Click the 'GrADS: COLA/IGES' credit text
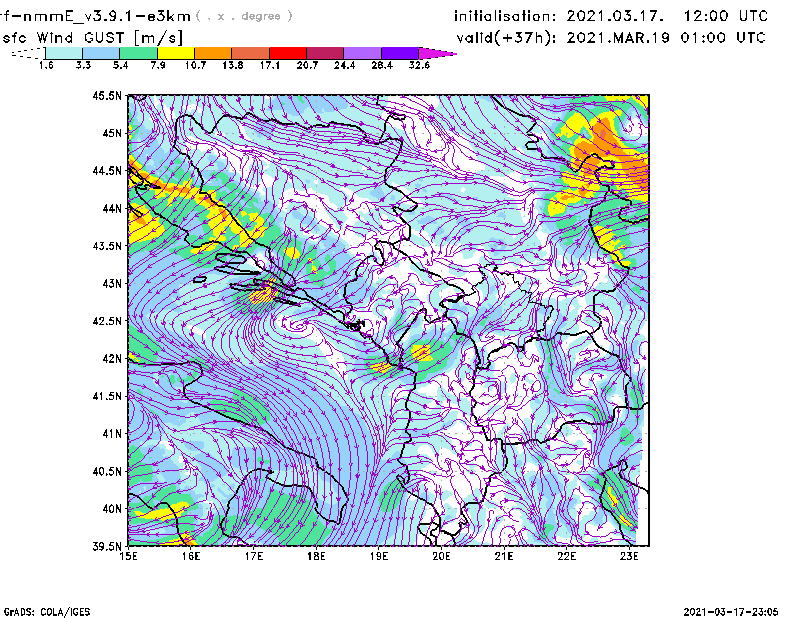 [x=47, y=612]
